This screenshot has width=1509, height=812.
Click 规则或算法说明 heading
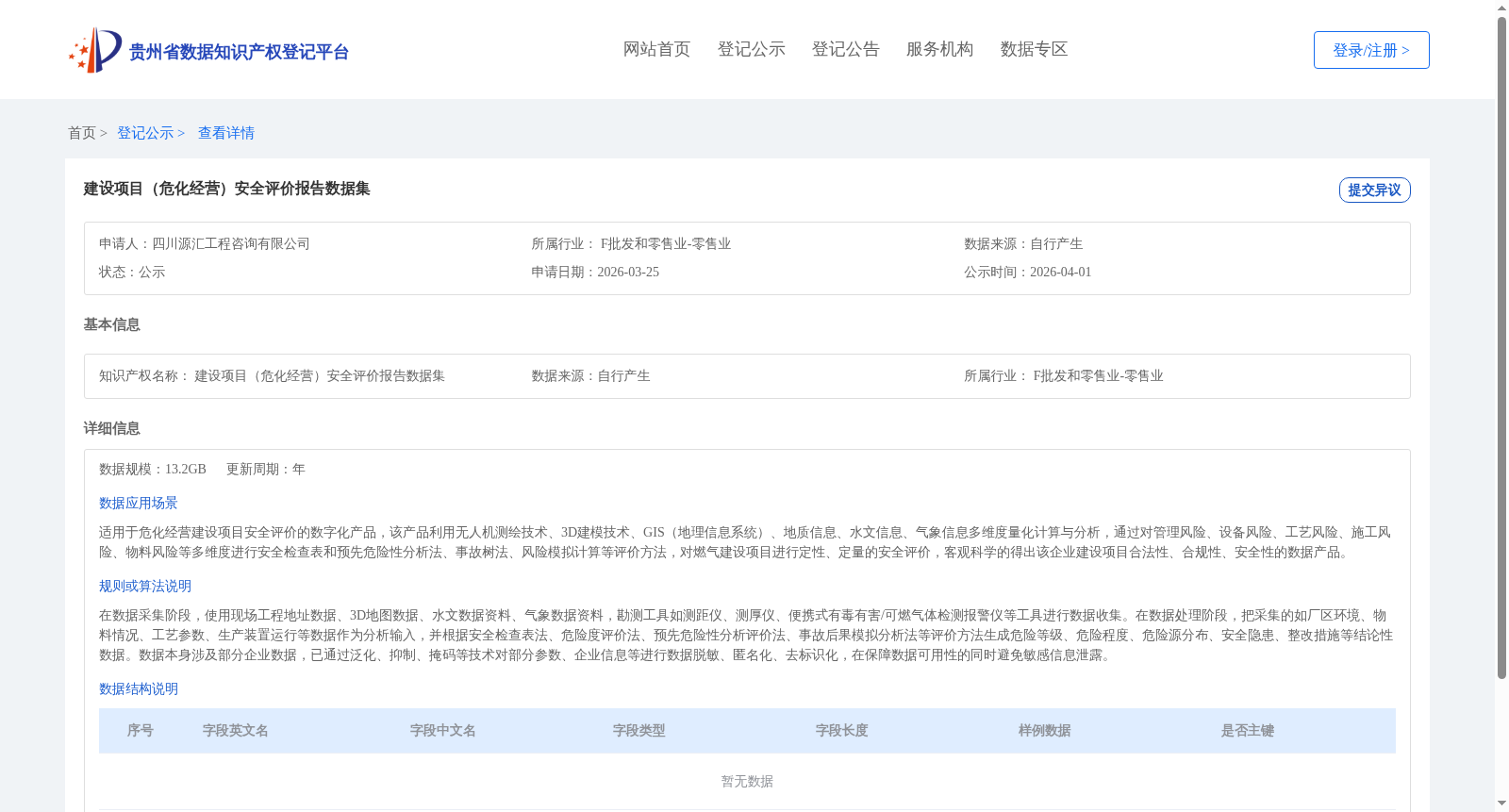click(x=145, y=586)
